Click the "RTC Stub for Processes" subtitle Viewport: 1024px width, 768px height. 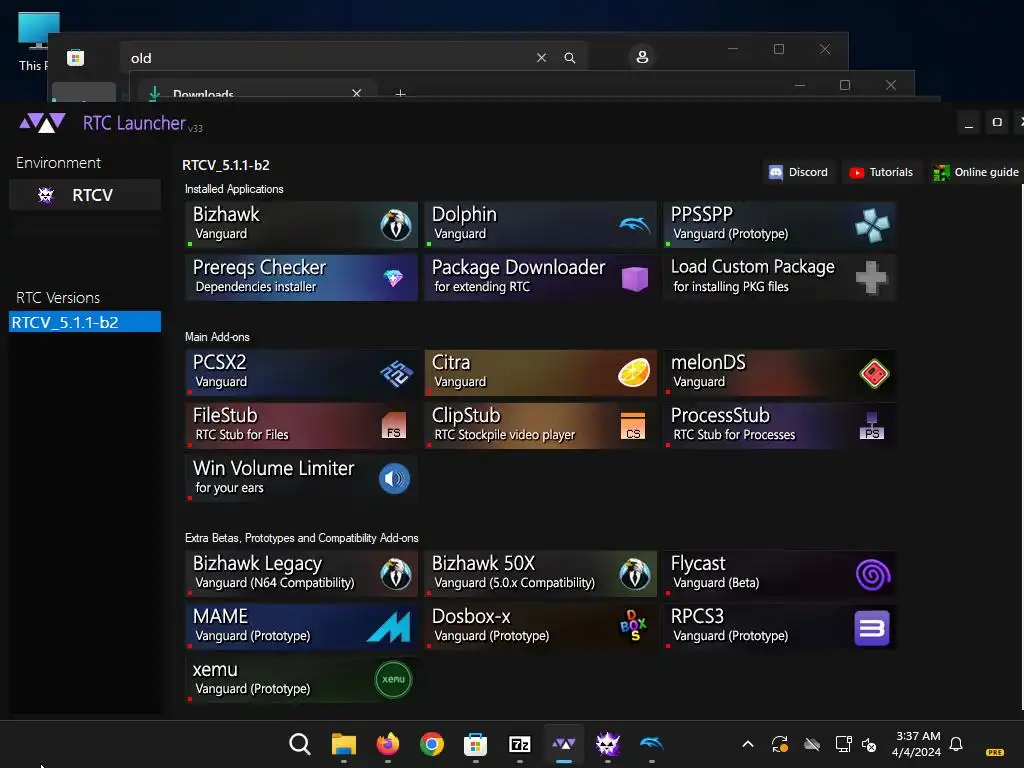click(735, 435)
